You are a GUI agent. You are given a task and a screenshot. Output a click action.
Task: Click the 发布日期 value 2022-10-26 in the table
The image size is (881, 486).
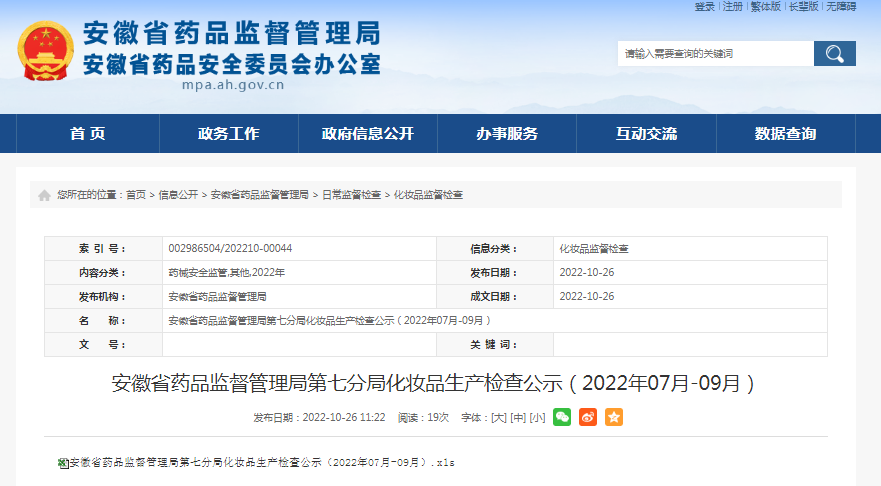coord(587,272)
